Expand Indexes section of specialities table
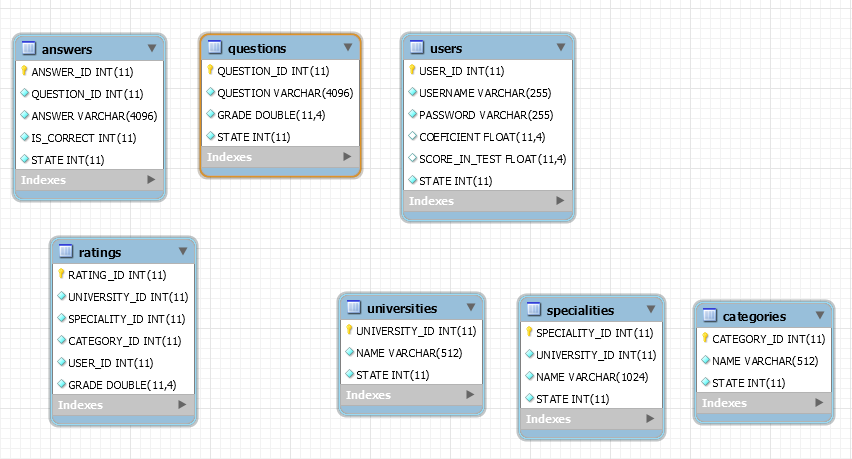The image size is (852, 459). coord(650,418)
